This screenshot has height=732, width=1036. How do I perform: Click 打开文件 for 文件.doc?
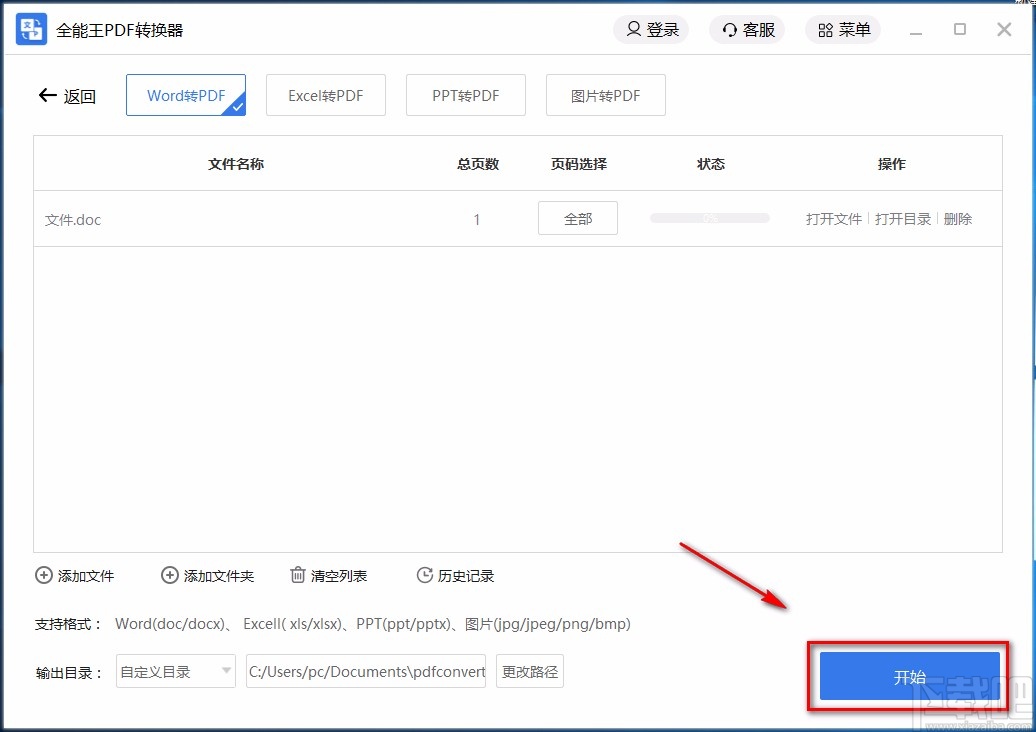pos(833,218)
